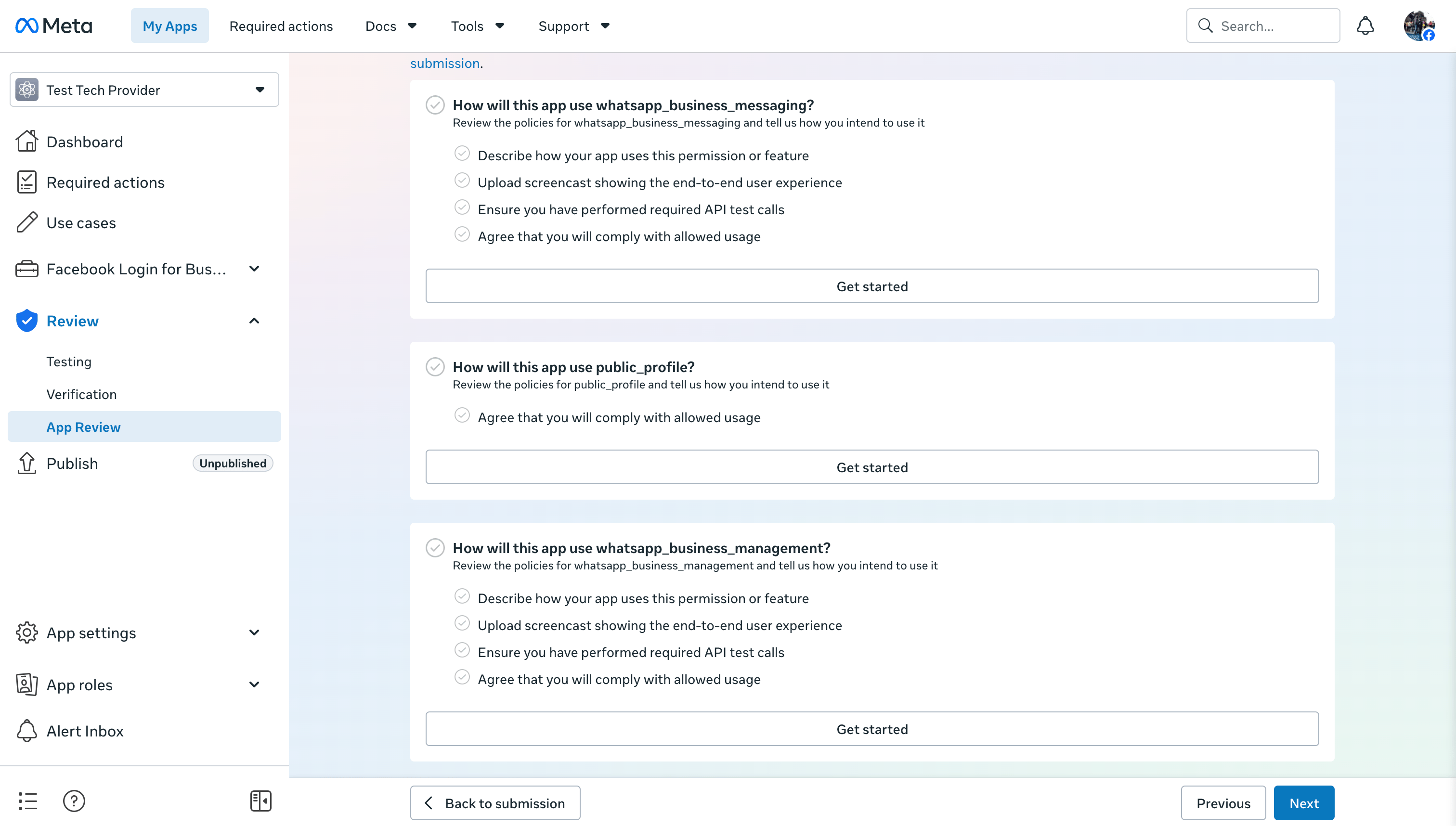The height and width of the screenshot is (826, 1456).
Task: Collapse the sidebar panel icon
Action: [x=260, y=801]
